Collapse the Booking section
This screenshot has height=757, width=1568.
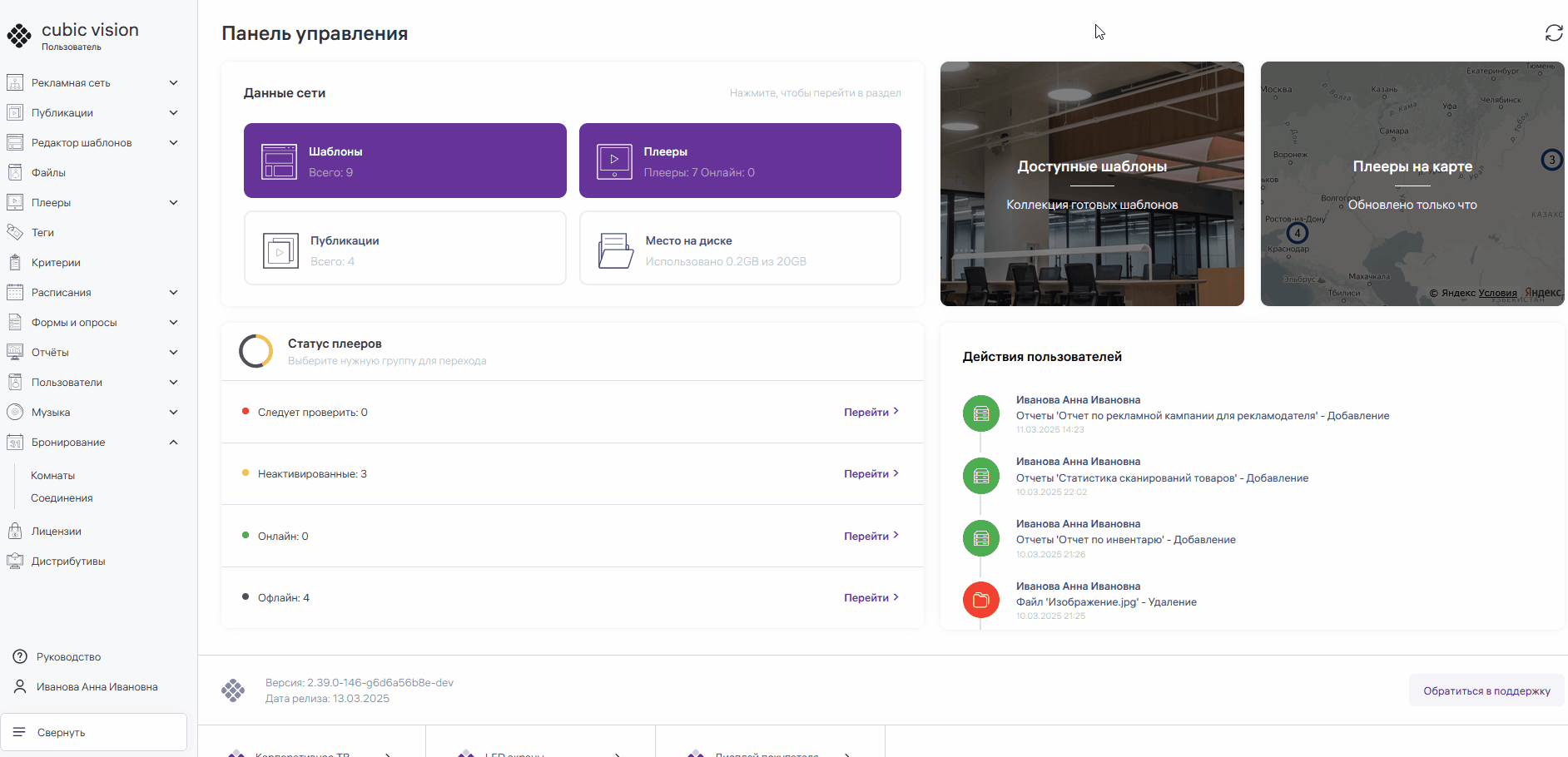(173, 443)
